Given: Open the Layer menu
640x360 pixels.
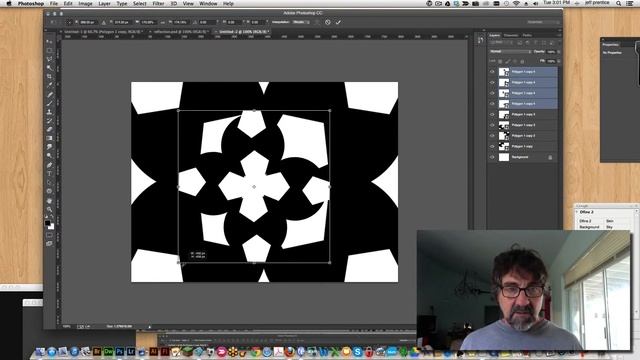Looking at the screenshot, I should pos(104,4).
